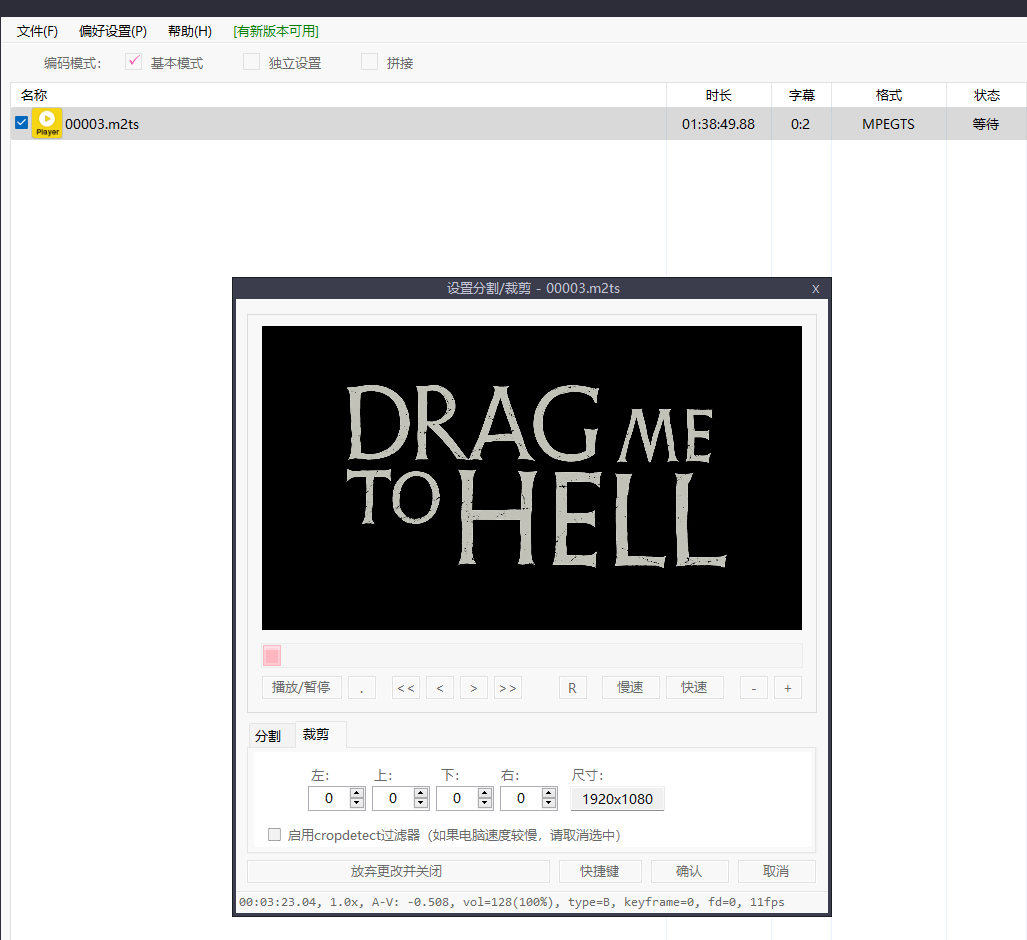Viewport: 1027px width, 940px height.
Task: Click the 格式 column header
Action: (889, 95)
